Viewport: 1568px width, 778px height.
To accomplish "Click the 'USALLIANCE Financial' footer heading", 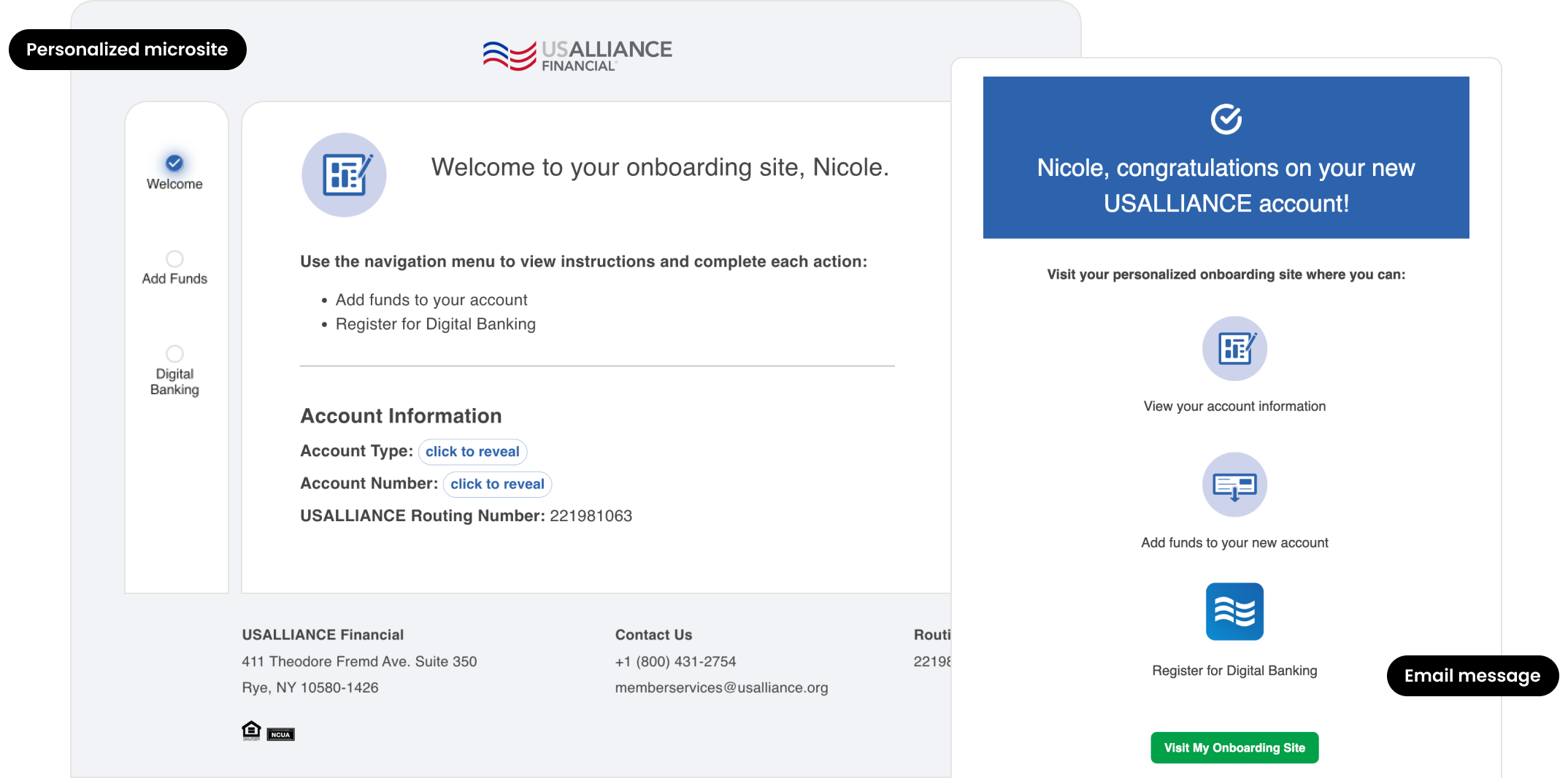I will pyautogui.click(x=323, y=635).
